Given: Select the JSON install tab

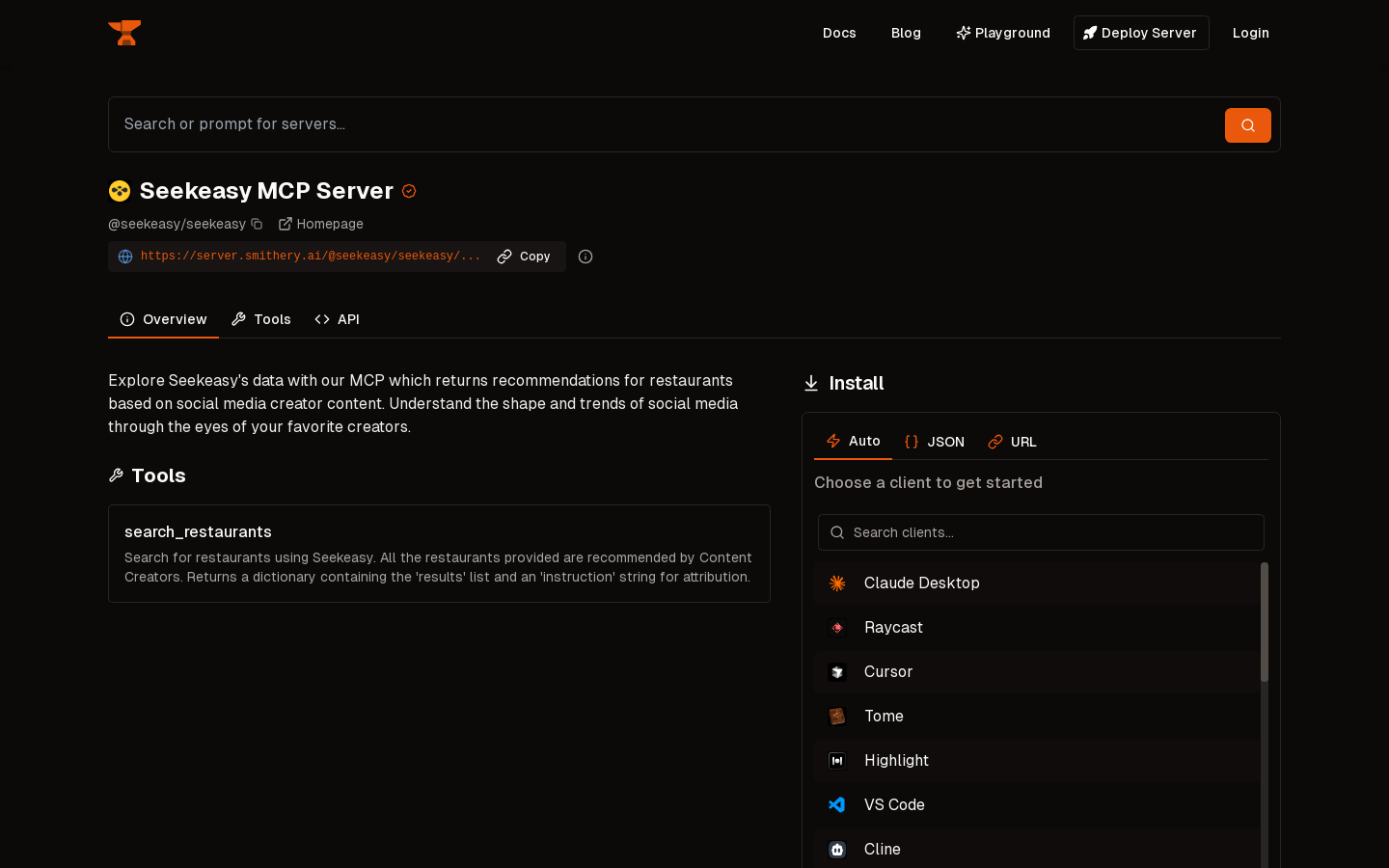Looking at the screenshot, I should [x=935, y=442].
